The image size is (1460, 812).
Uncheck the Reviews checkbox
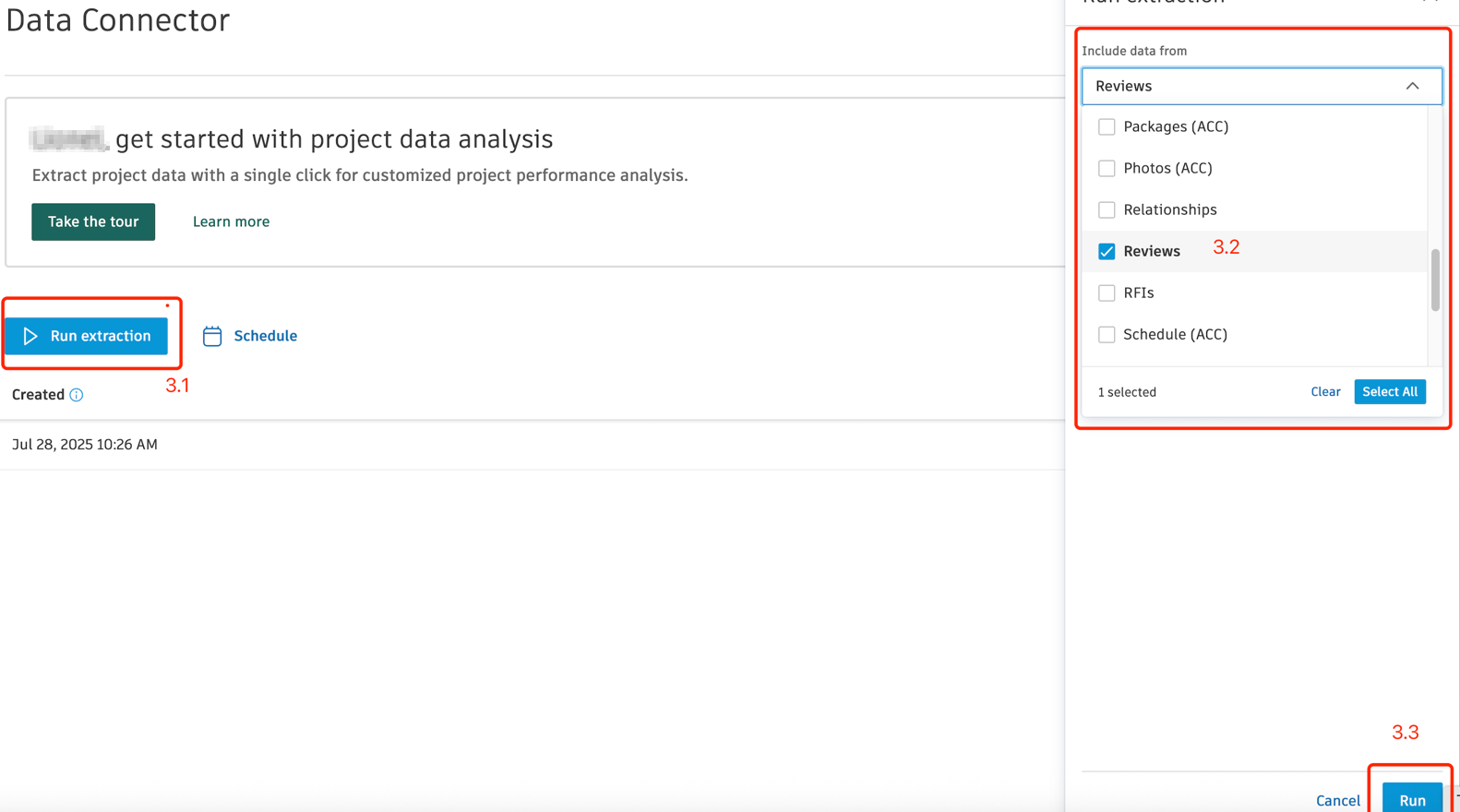click(x=1107, y=251)
